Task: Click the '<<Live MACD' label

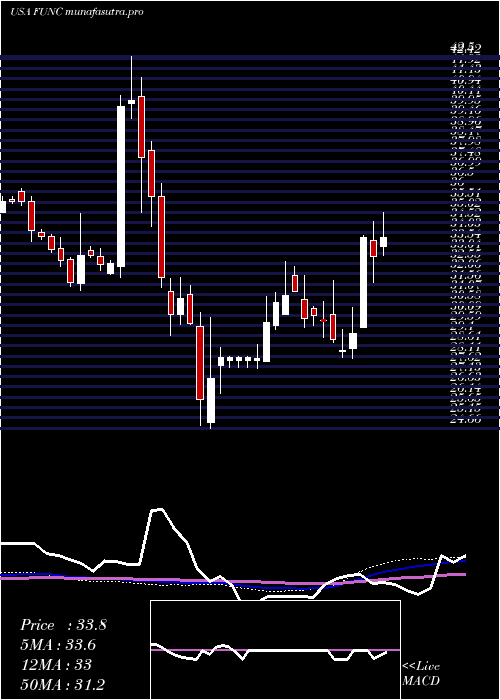Action: click(x=421, y=674)
